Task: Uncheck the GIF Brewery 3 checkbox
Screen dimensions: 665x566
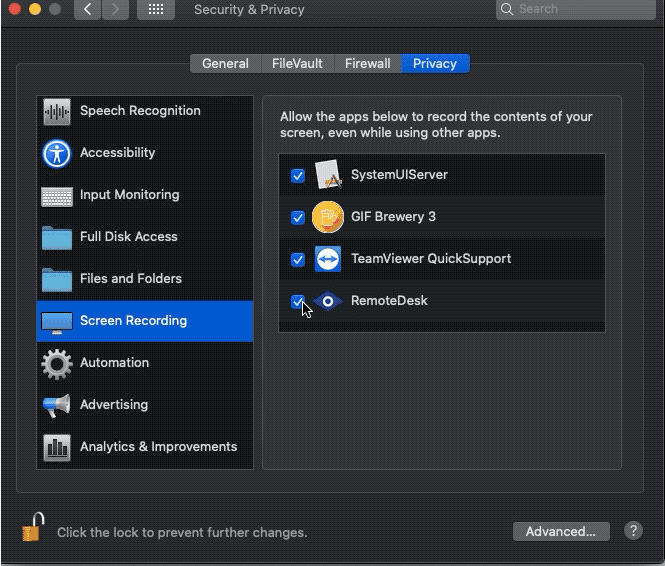Action: point(298,217)
